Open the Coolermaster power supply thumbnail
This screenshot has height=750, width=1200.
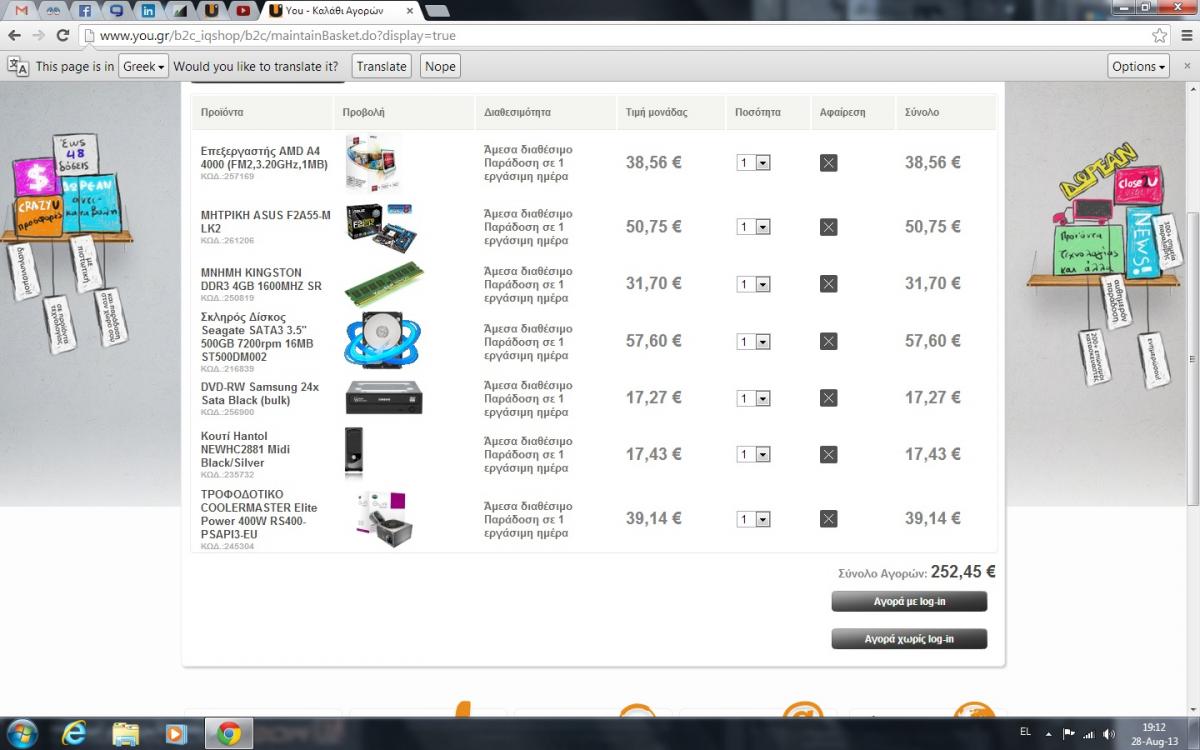[x=383, y=518]
